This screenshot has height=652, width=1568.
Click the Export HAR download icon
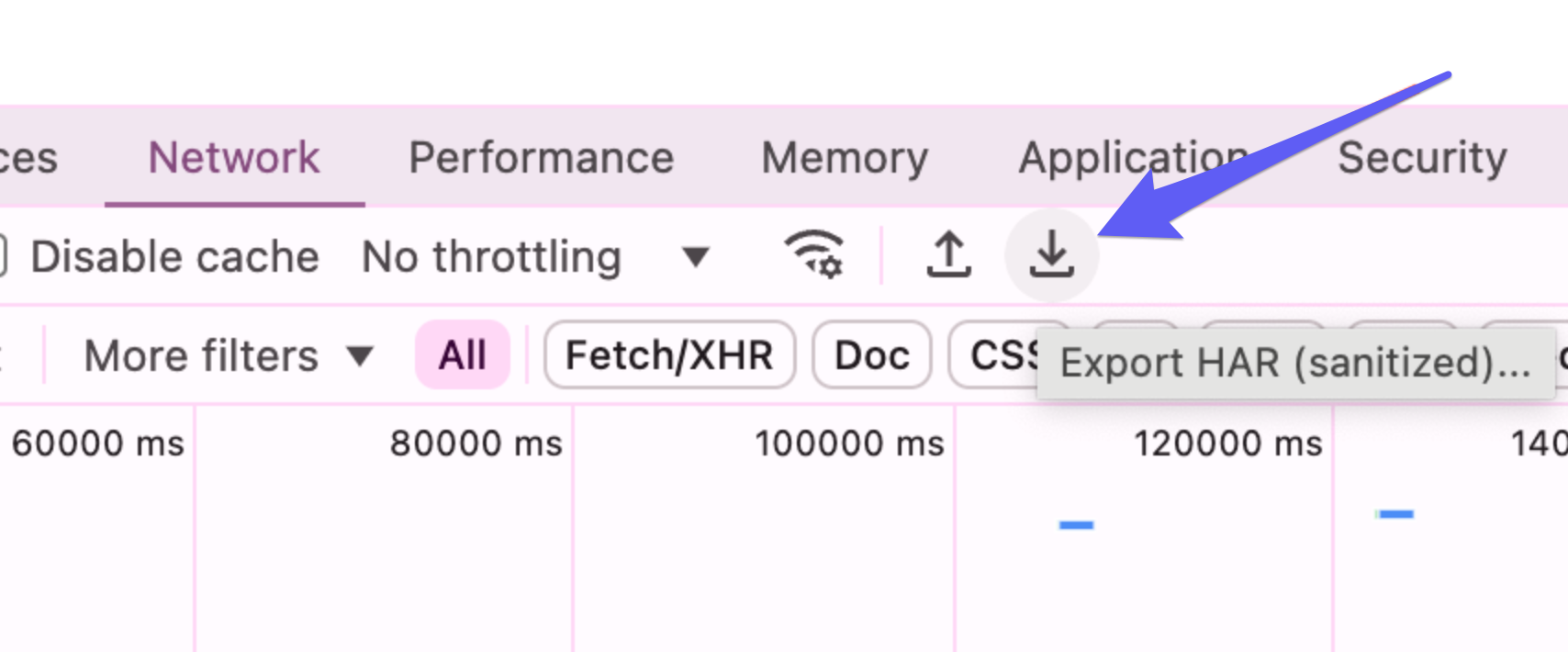click(x=1051, y=254)
